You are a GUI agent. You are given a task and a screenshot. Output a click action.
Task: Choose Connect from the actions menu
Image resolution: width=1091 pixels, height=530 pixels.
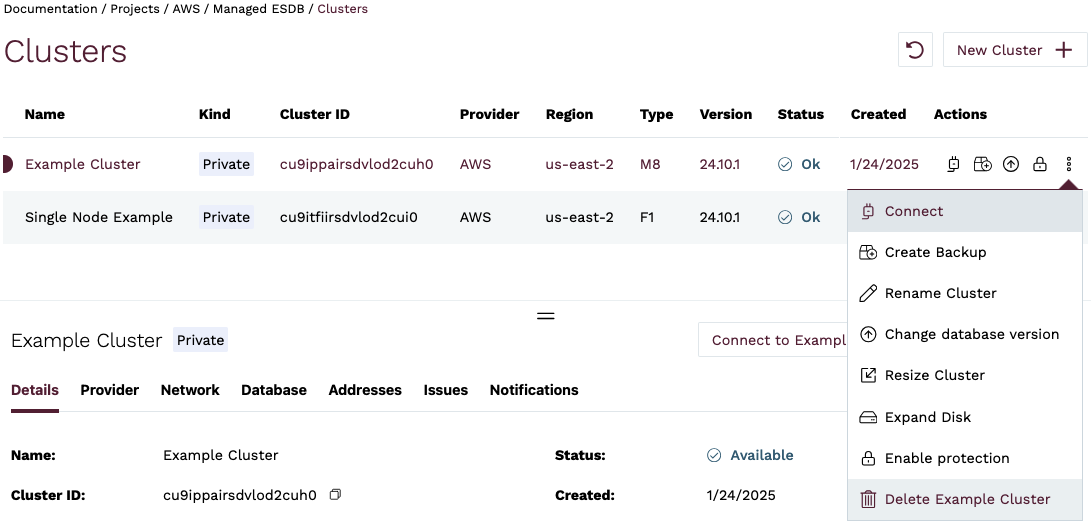pos(913,211)
